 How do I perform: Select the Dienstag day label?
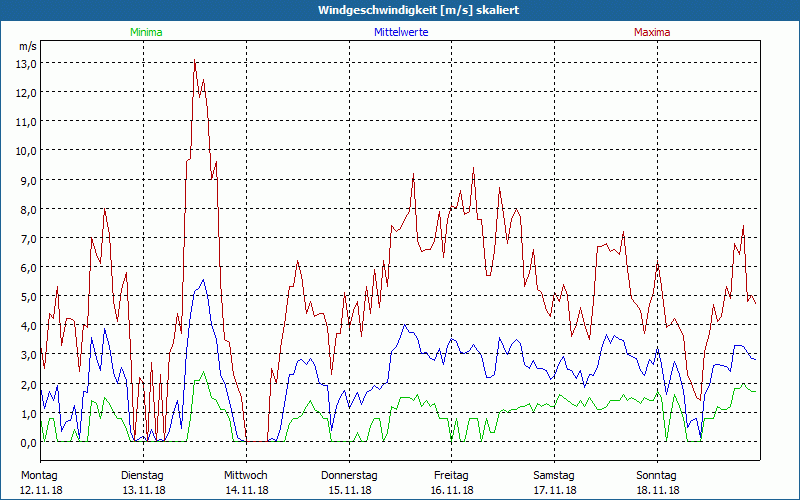tap(142, 475)
